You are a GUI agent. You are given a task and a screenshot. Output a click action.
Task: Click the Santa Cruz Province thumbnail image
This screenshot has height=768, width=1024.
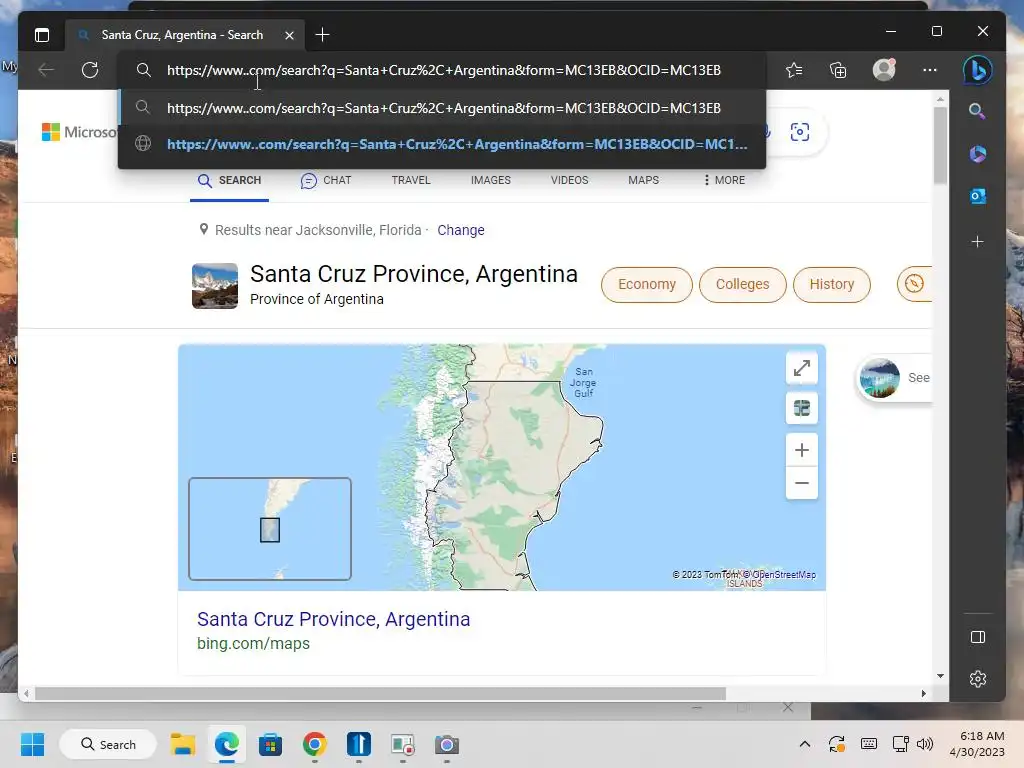(x=215, y=285)
